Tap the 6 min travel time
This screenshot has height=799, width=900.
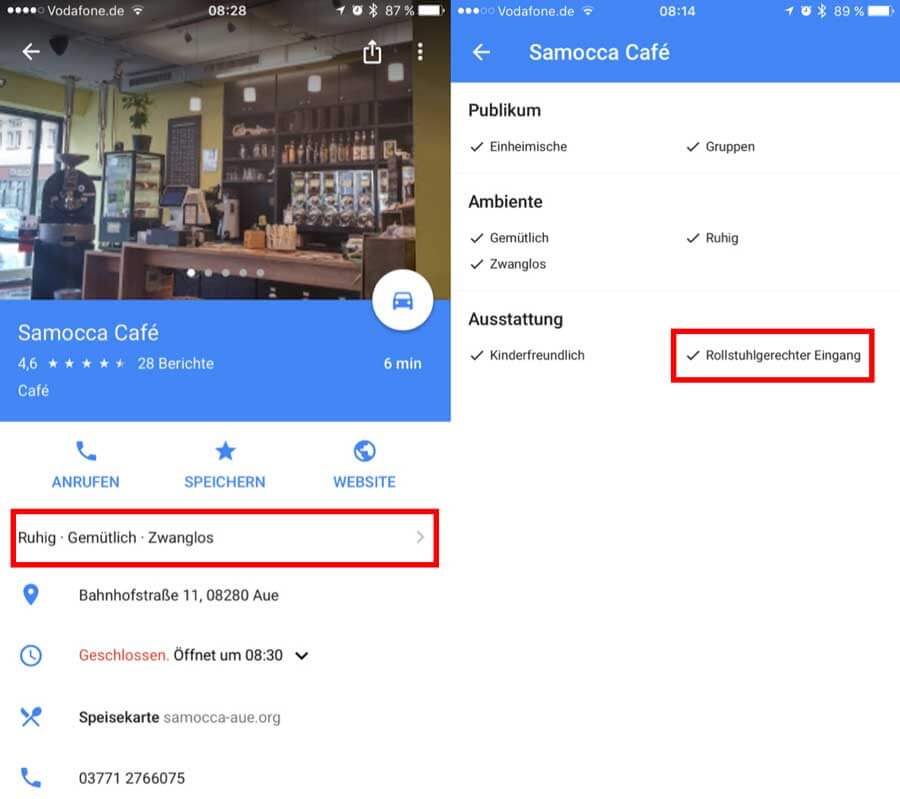point(402,363)
